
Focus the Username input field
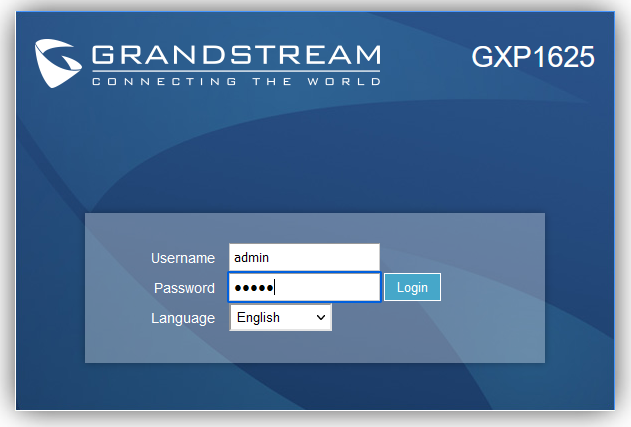click(304, 257)
